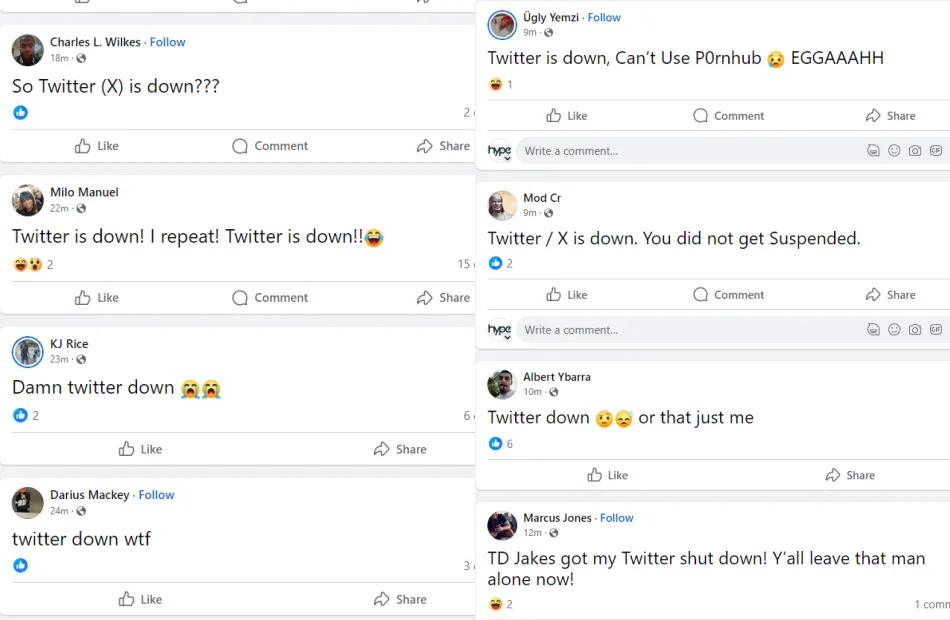Image resolution: width=950 pixels, height=620 pixels.
Task: Open KJ Rice's profile name link
Action: pyautogui.click(x=69, y=344)
